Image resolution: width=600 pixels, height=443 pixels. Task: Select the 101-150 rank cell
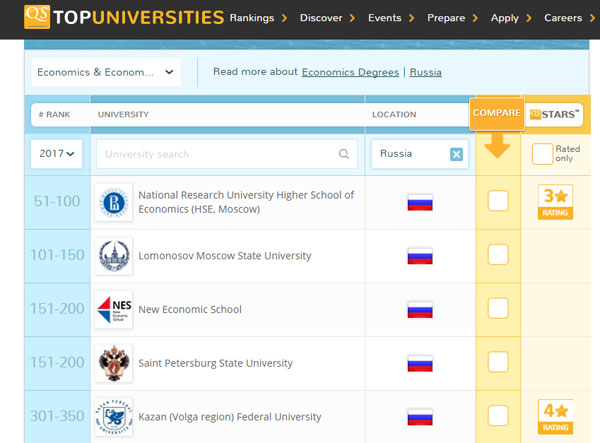point(57,255)
